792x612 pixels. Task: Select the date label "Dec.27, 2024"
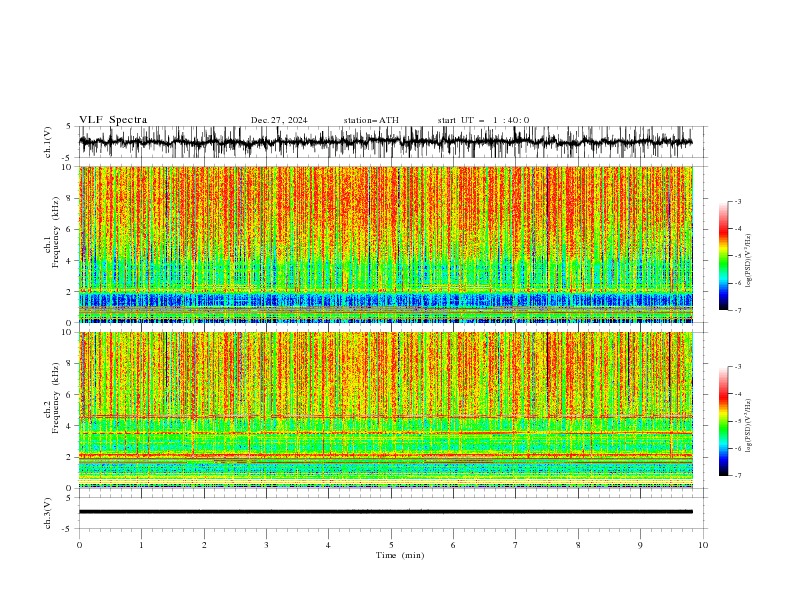279,120
